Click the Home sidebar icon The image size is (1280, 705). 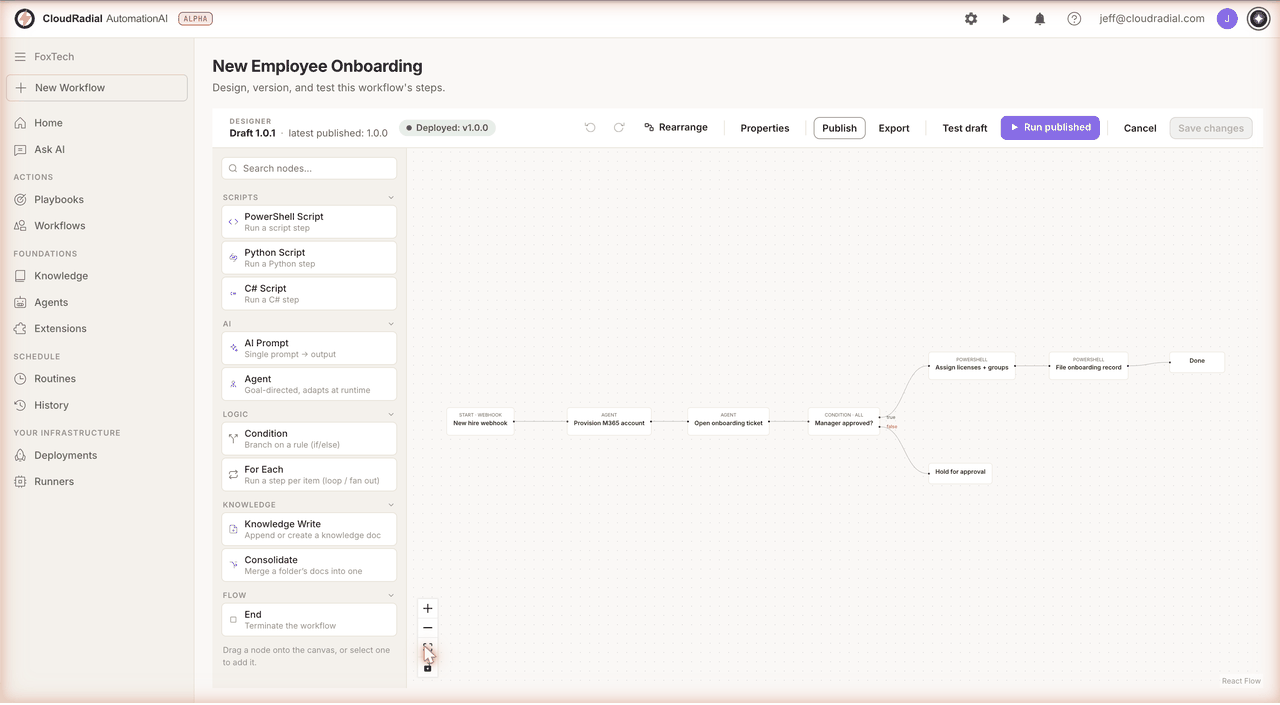click(x=20, y=123)
